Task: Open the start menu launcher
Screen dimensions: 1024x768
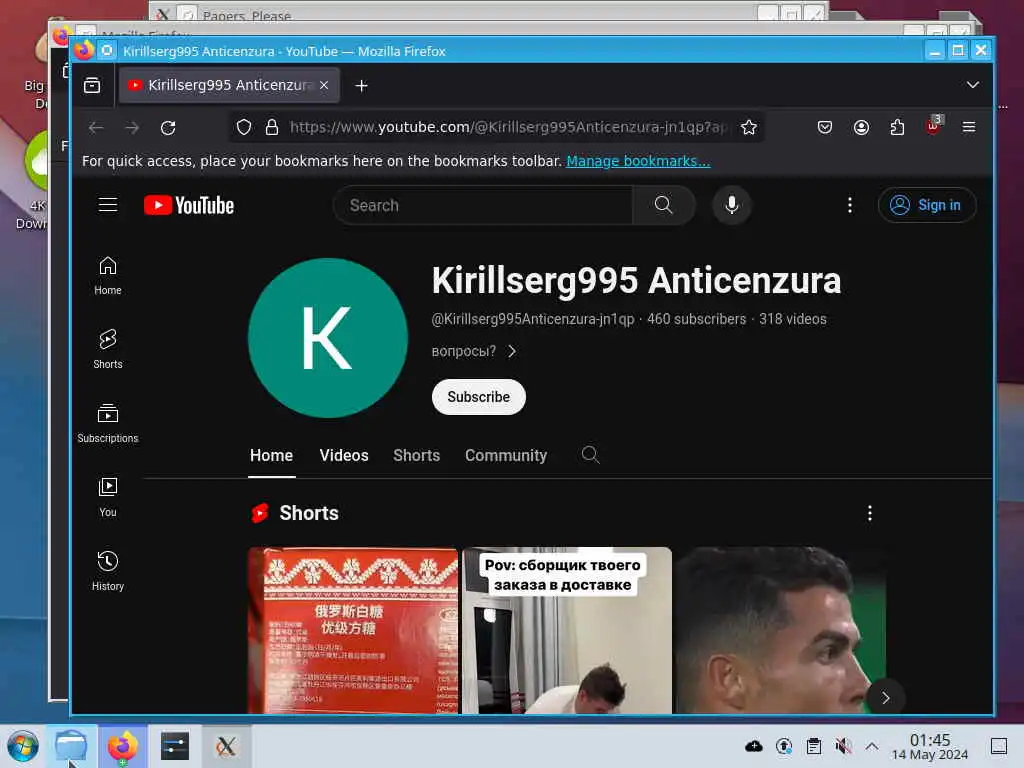Action: 23,746
